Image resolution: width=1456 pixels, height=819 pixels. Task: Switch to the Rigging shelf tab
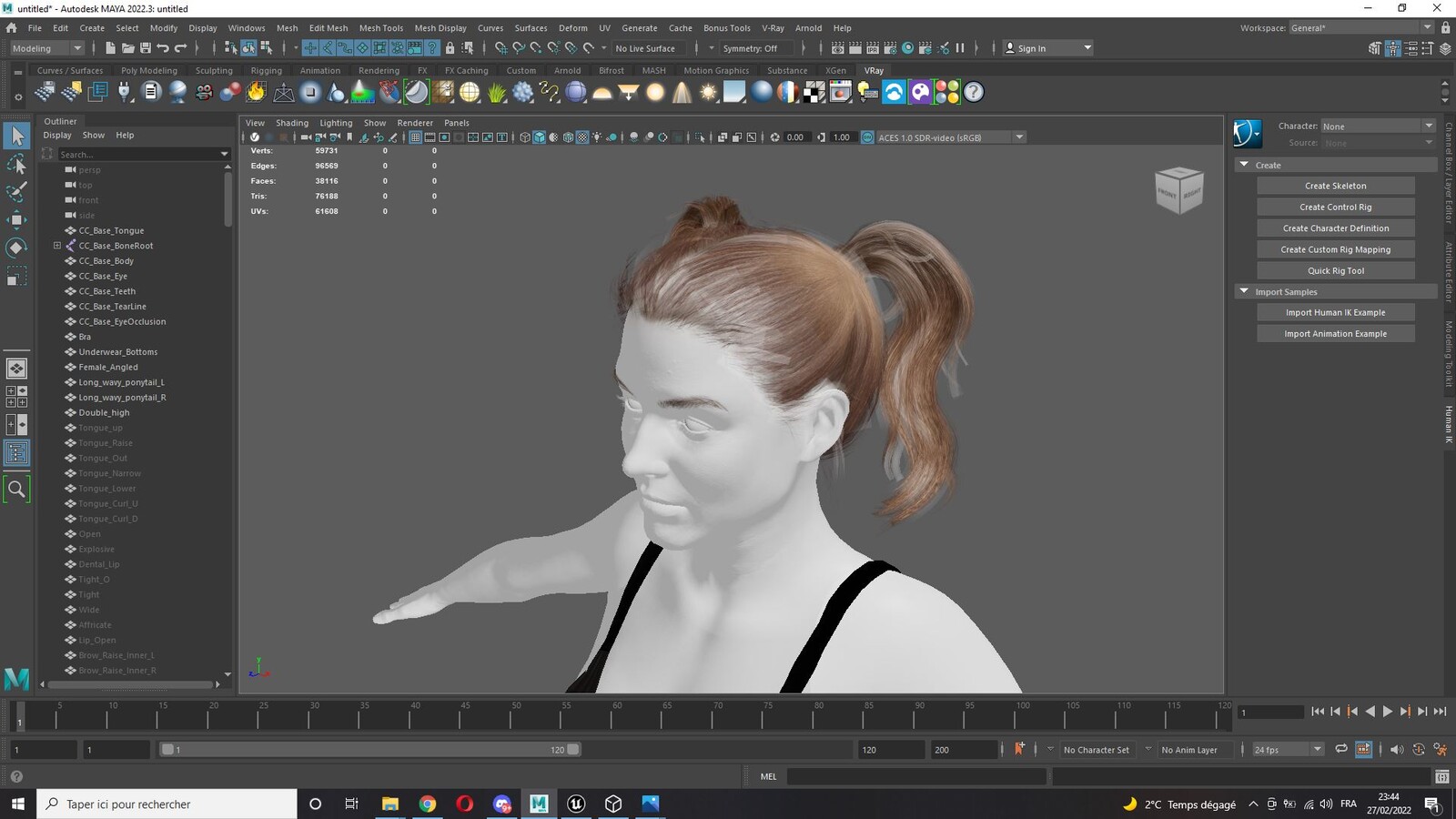[267, 70]
